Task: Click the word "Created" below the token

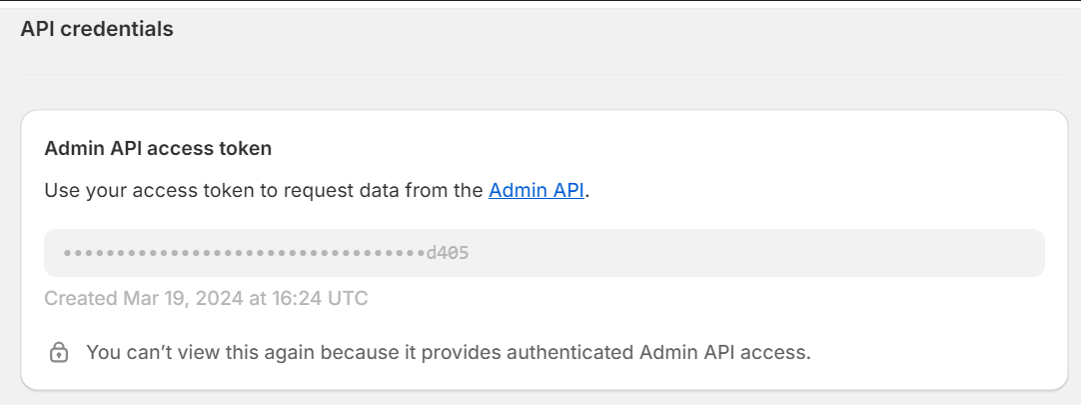Action: pos(81,298)
